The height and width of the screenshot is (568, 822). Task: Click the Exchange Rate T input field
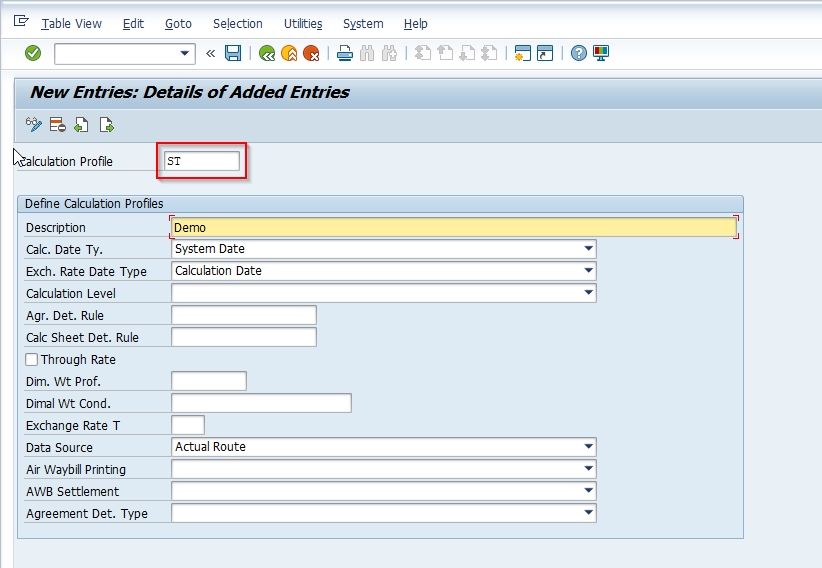[188, 425]
